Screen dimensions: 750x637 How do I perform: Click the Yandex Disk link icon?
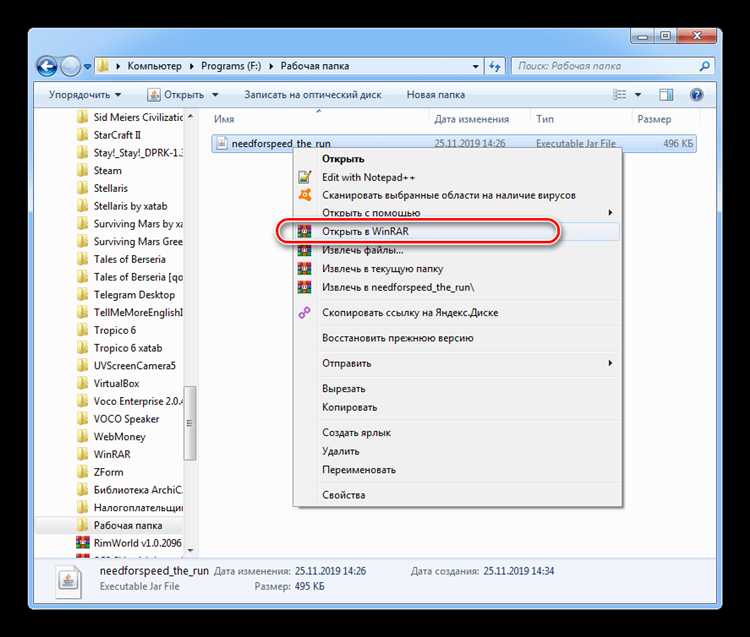click(305, 313)
